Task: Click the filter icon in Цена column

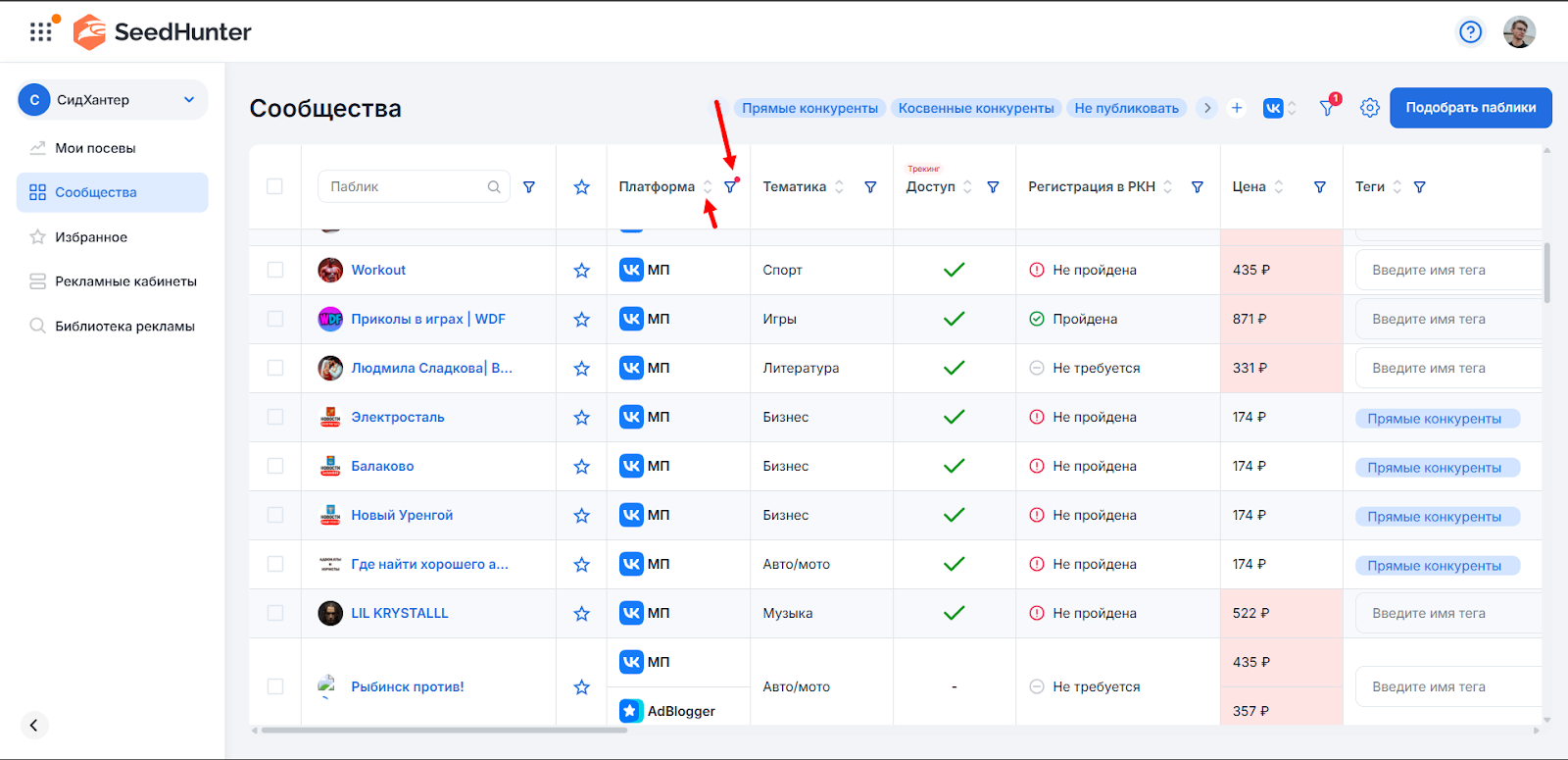Action: (x=1319, y=187)
